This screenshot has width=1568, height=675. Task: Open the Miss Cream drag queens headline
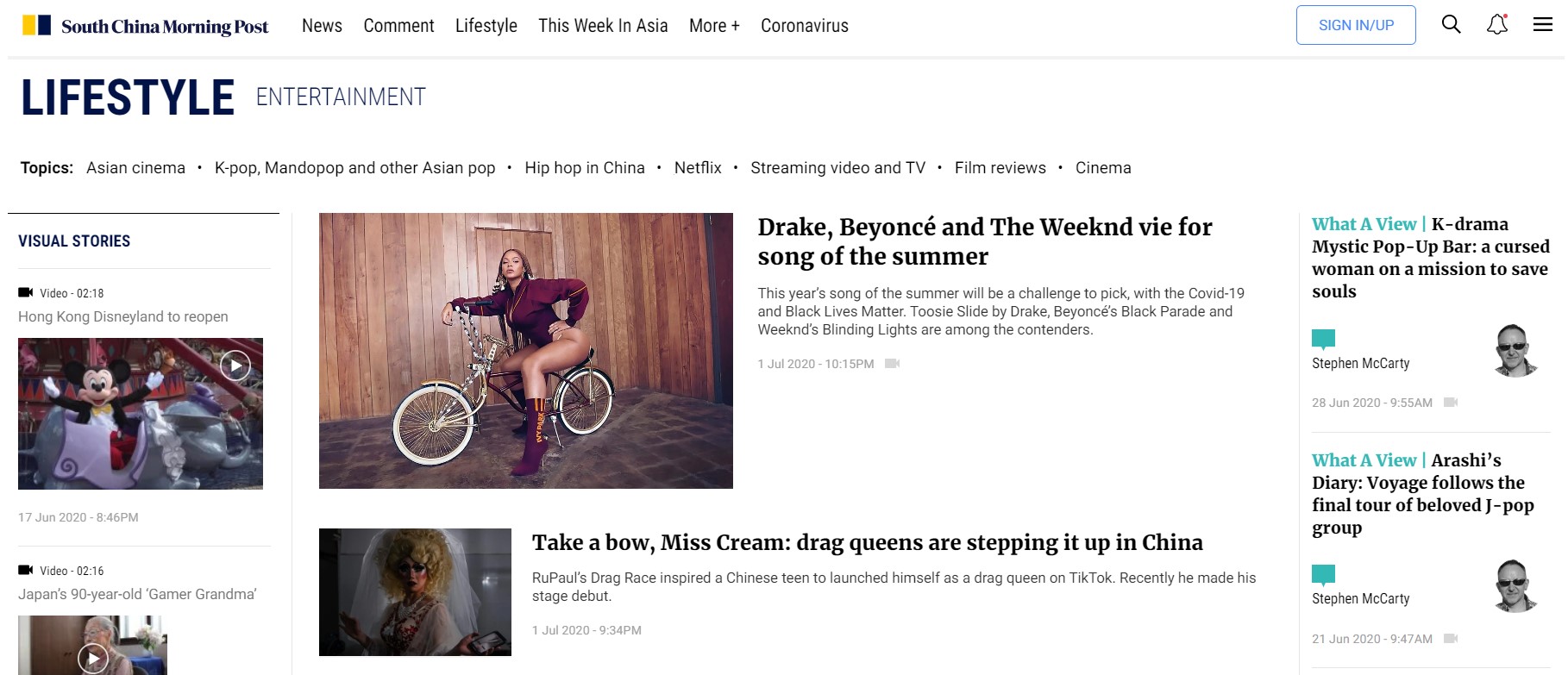(868, 543)
